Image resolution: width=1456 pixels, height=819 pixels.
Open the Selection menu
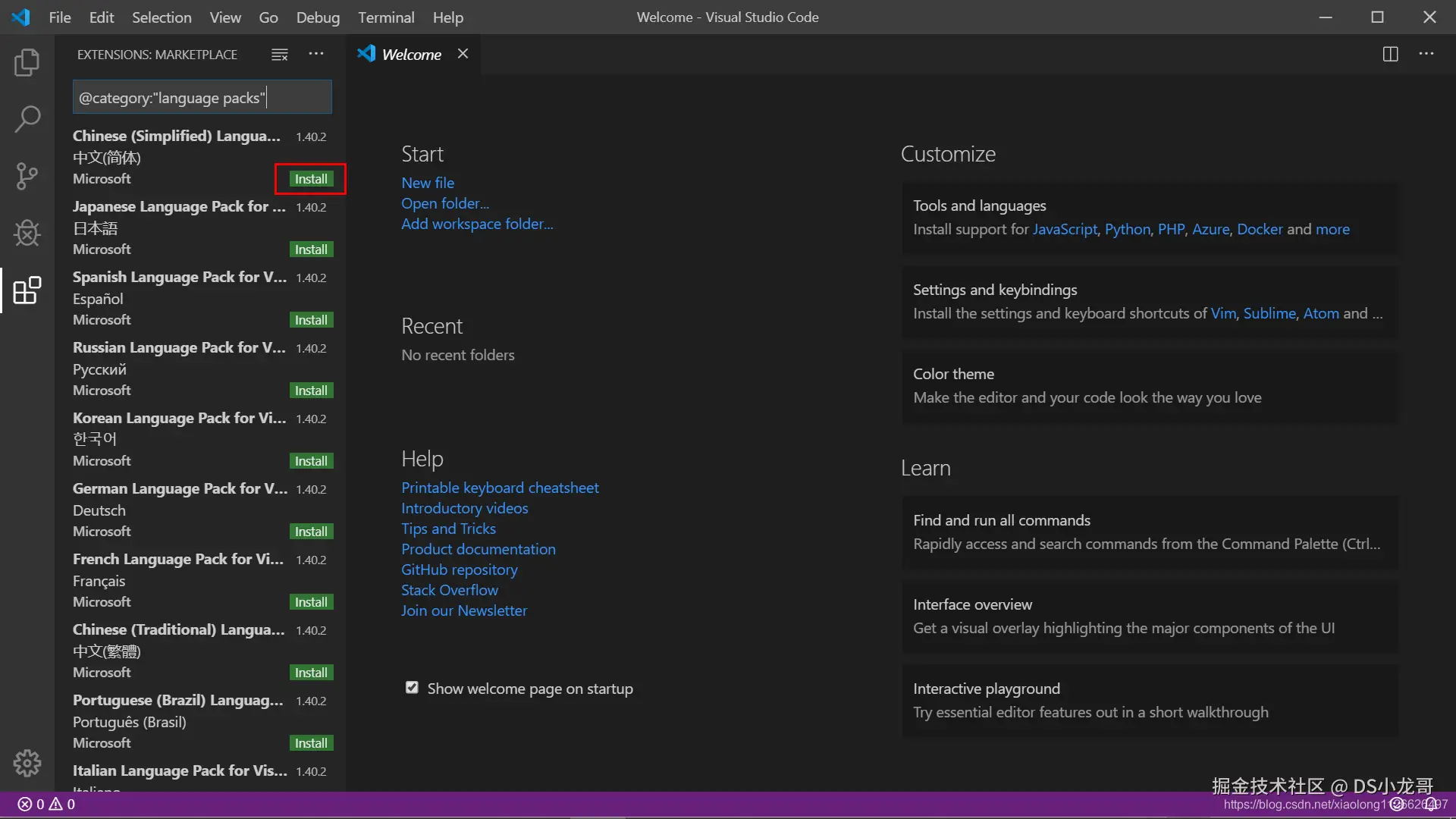point(162,17)
